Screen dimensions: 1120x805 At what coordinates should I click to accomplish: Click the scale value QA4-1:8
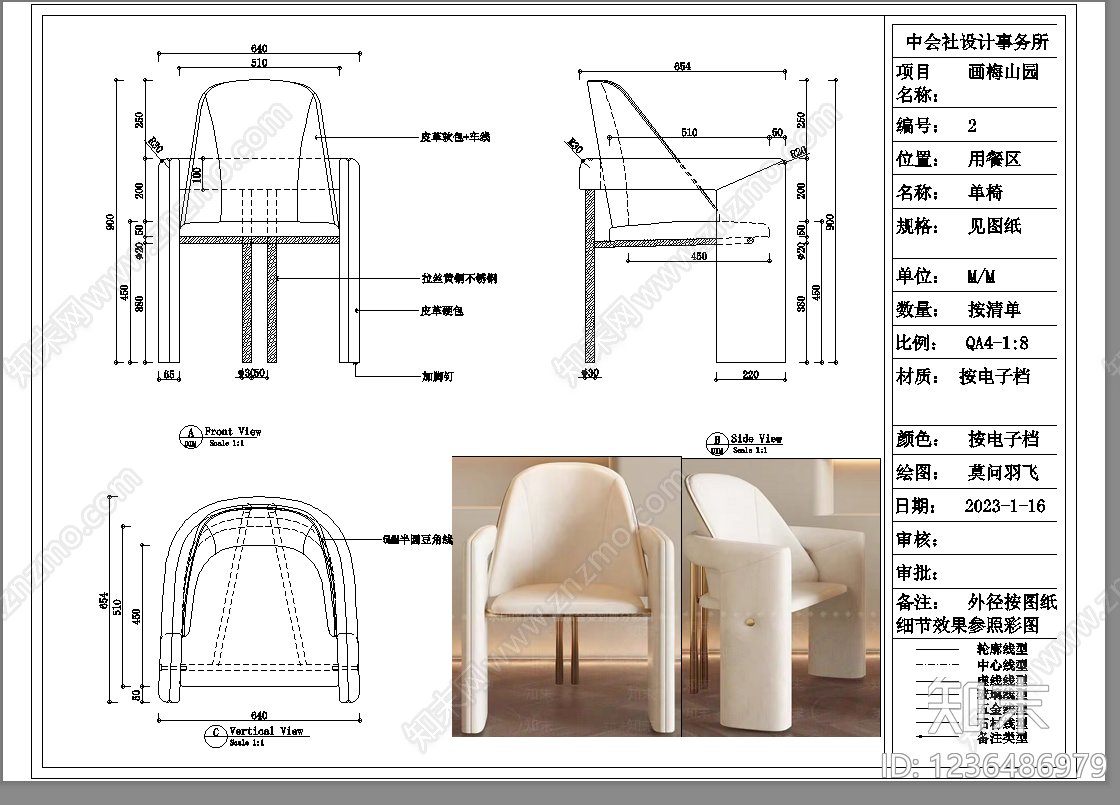click(x=997, y=343)
